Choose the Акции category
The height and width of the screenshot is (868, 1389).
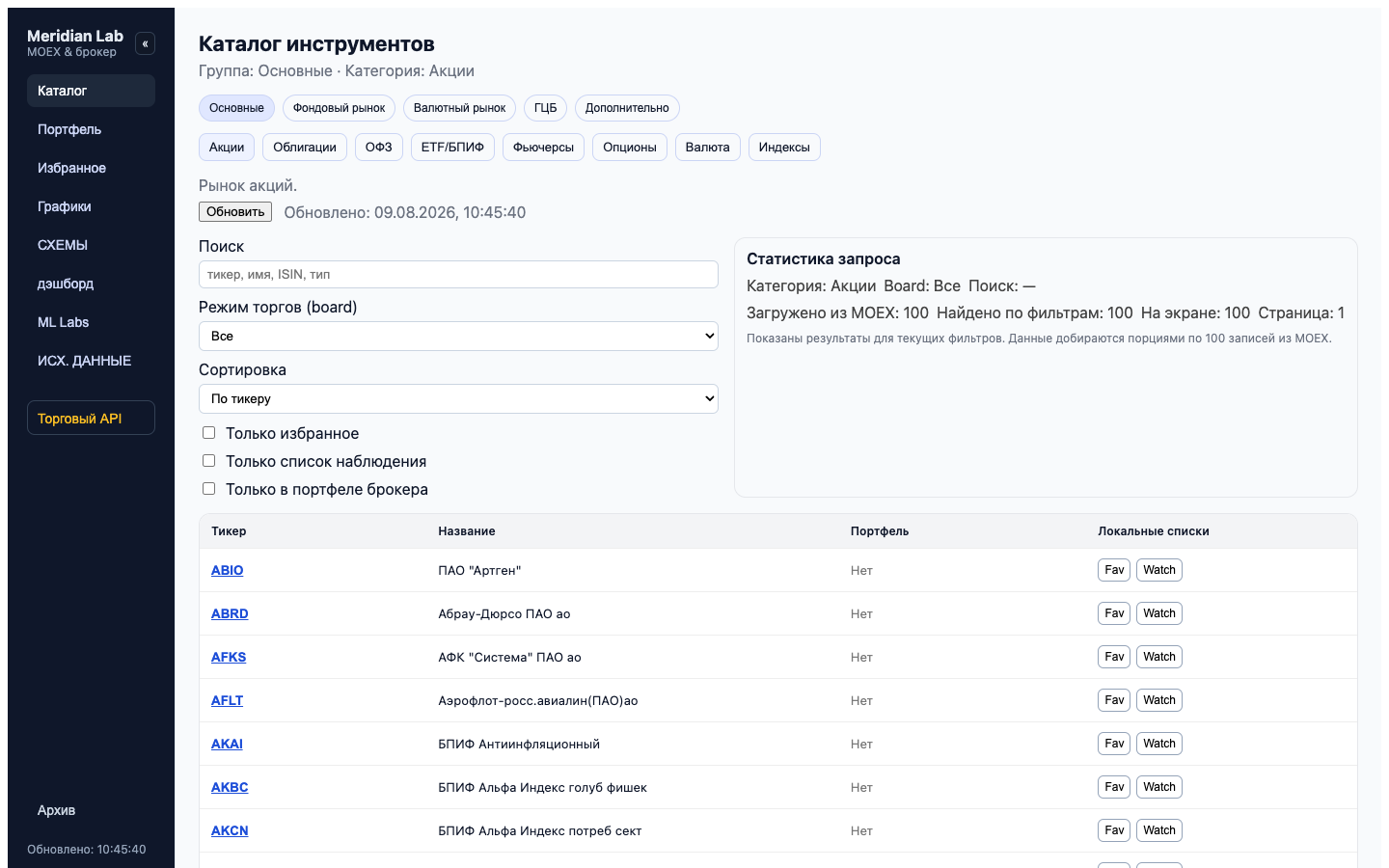click(x=227, y=148)
